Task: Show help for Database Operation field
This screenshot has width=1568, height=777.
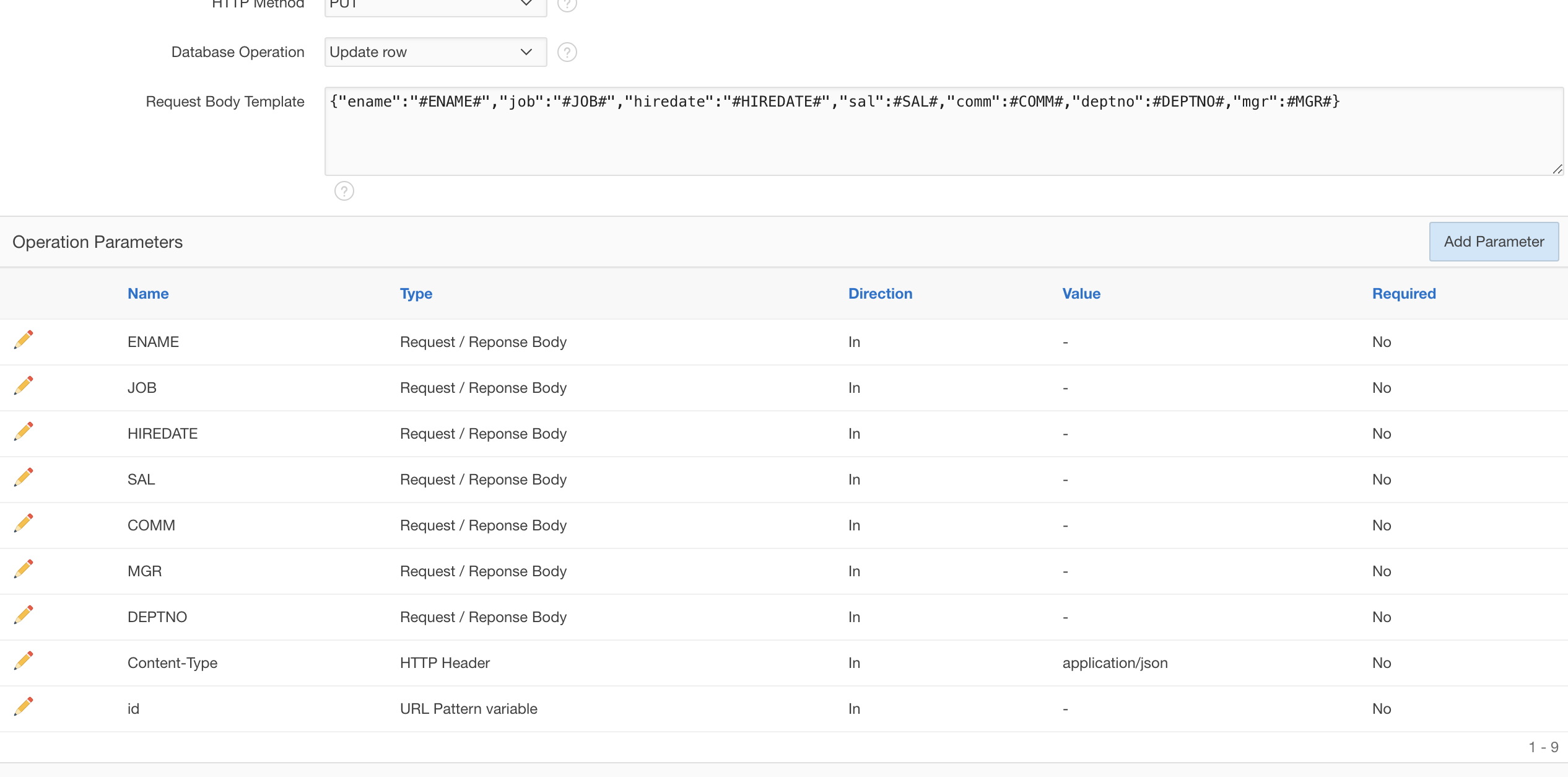Action: (567, 52)
